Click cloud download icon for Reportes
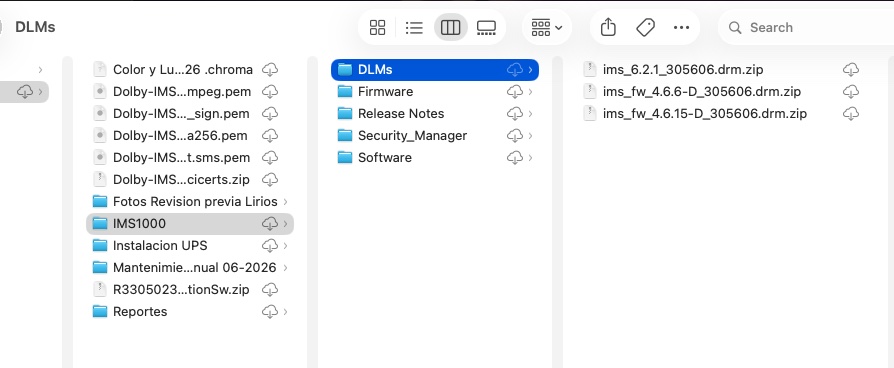The image size is (894, 368). 270,312
